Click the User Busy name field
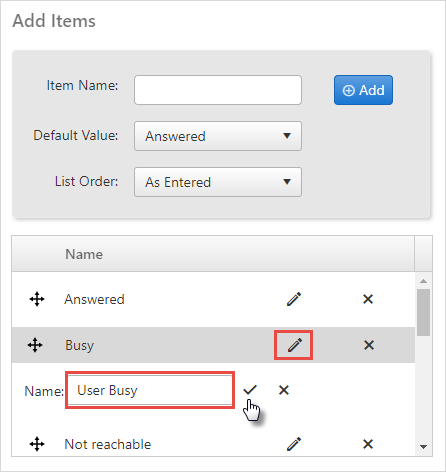446x472 pixels. (150, 390)
